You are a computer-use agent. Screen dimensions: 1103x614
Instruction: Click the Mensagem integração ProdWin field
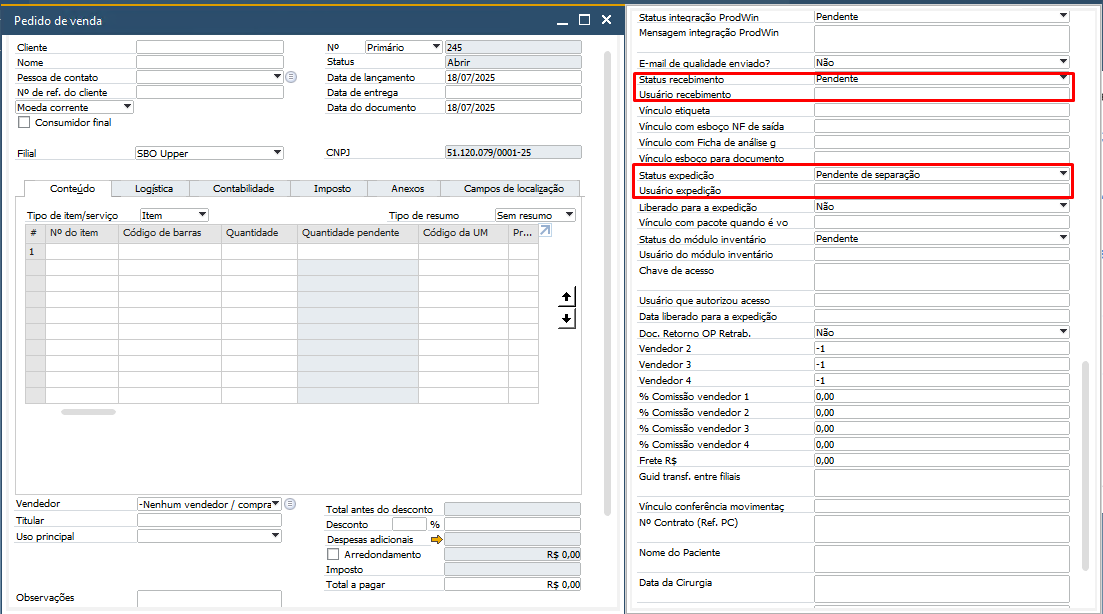[x=941, y=39]
